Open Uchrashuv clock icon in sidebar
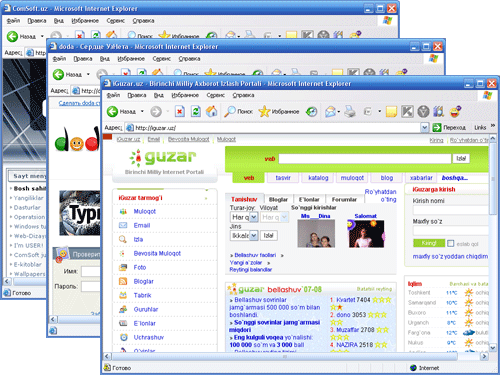The image size is (500, 375). click(x=124, y=337)
